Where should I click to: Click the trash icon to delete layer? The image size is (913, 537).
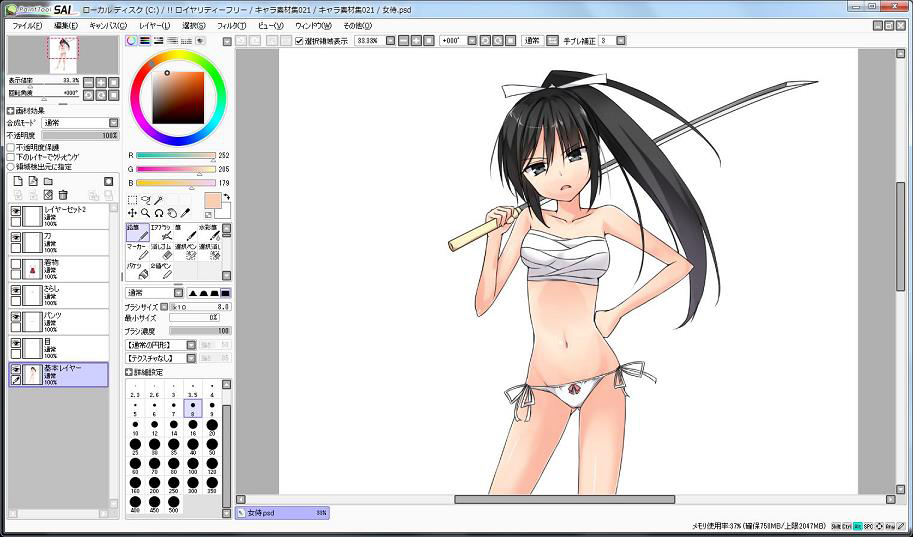pyautogui.click(x=63, y=195)
